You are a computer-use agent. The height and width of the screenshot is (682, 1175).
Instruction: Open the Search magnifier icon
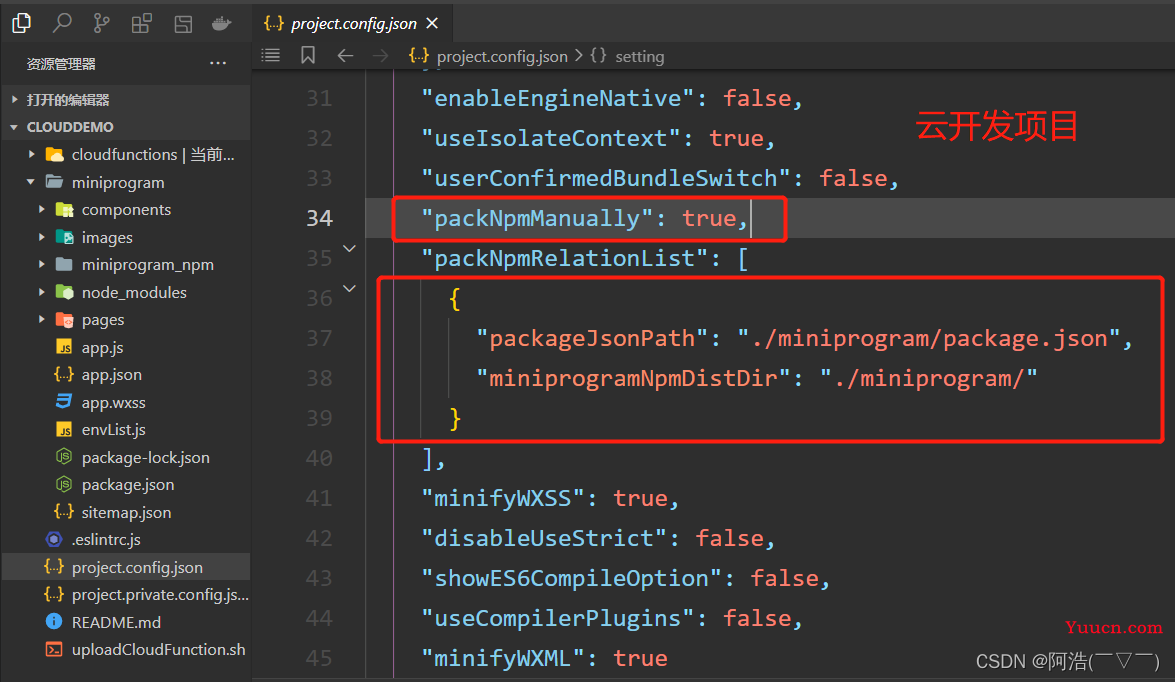click(x=62, y=23)
